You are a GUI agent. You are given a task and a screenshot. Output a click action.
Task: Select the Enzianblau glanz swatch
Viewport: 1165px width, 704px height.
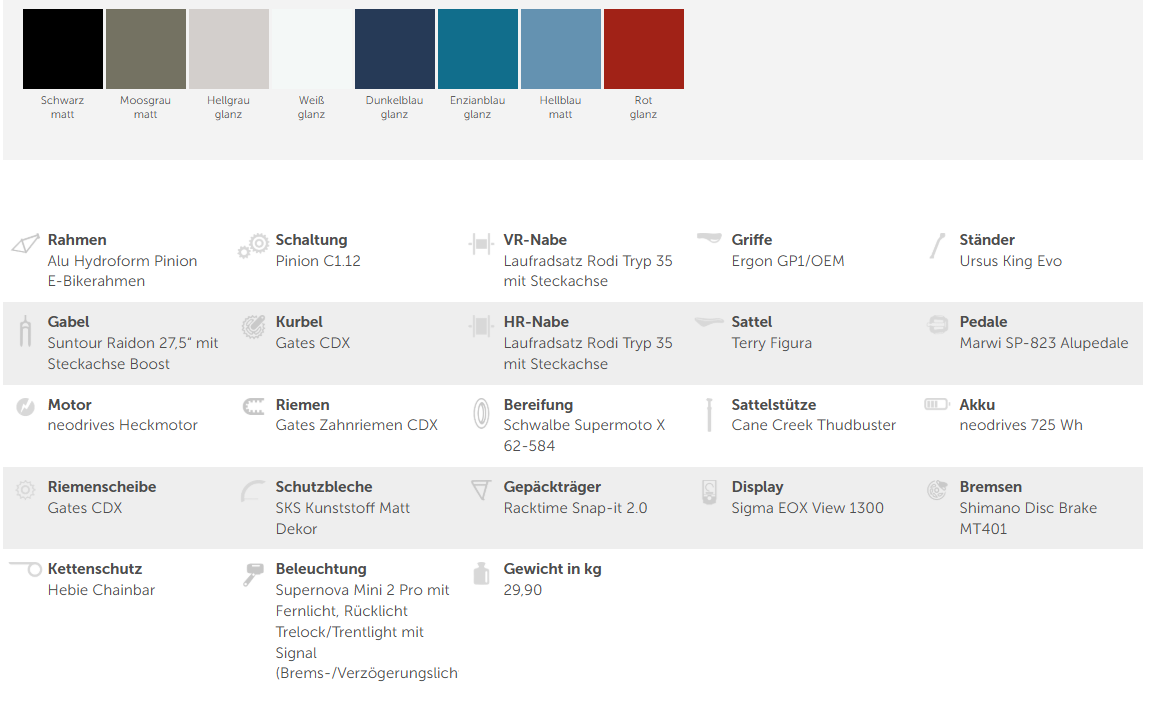478,49
